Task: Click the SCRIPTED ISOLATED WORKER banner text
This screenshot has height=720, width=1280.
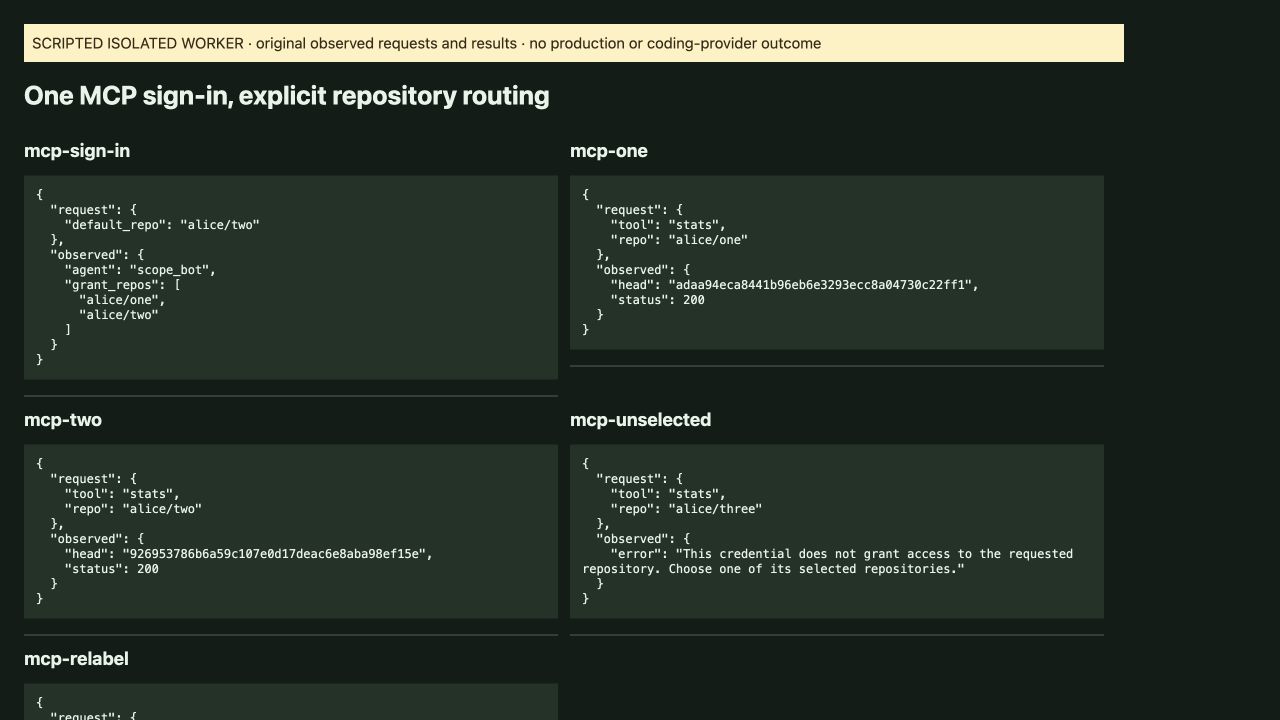Action: 426,43
